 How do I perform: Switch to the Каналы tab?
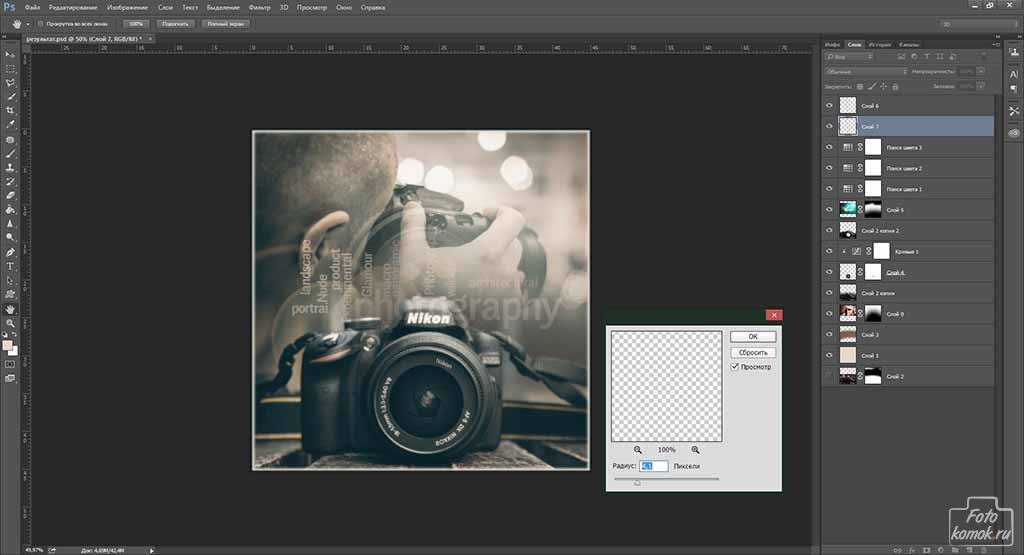pos(908,44)
